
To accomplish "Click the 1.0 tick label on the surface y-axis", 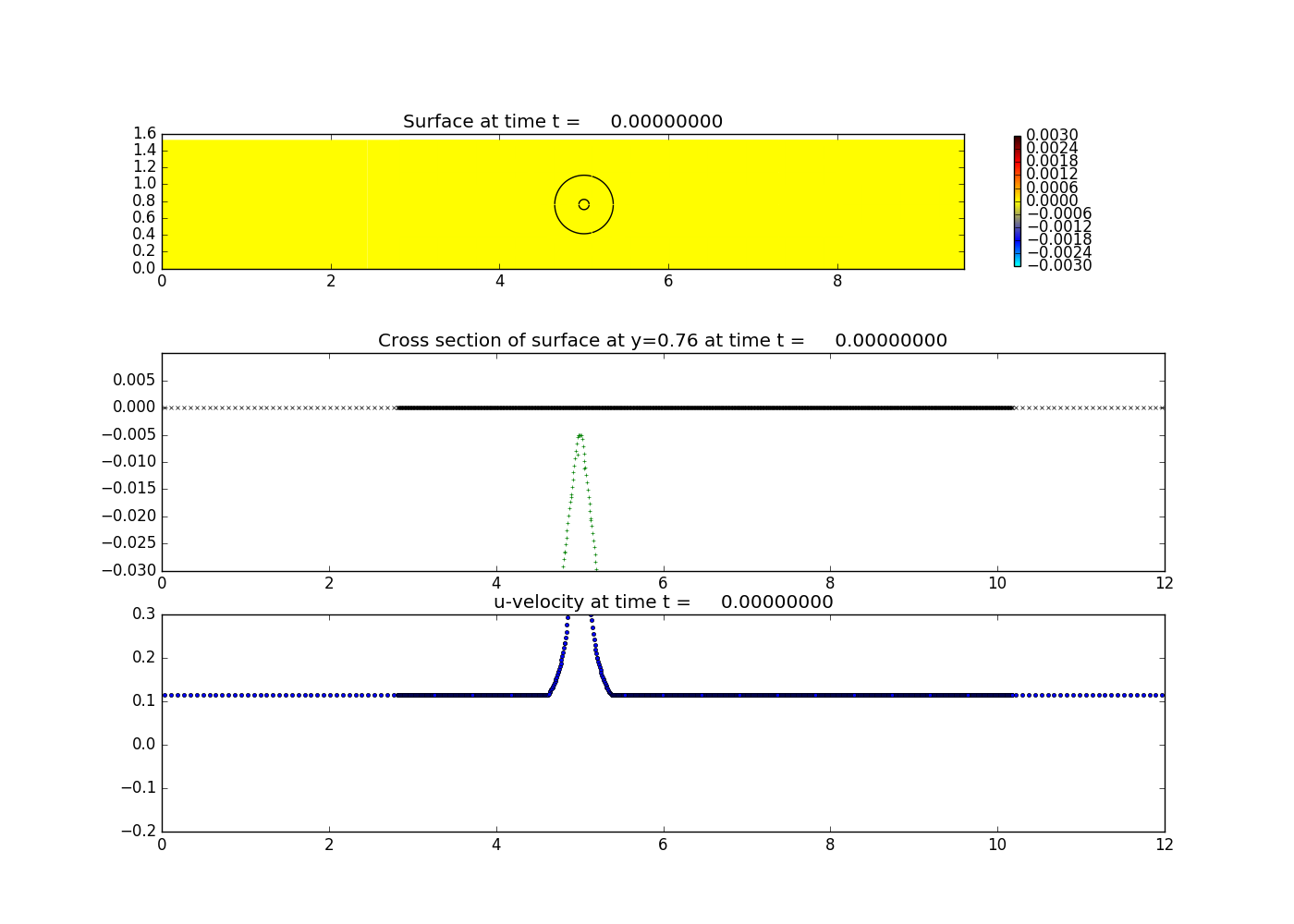I will point(145,184).
